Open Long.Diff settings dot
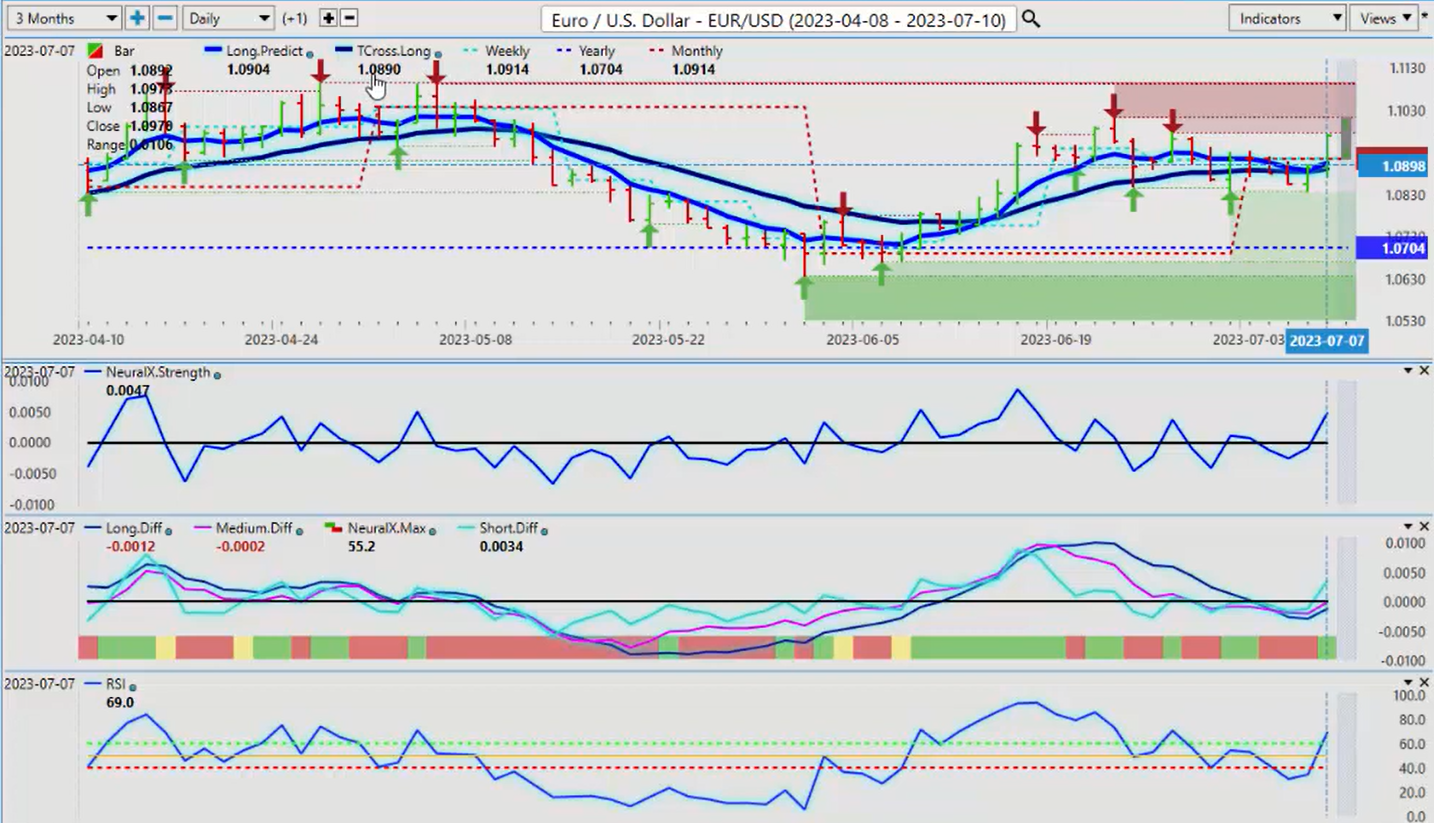This screenshot has height=823, width=1434. pos(168,531)
